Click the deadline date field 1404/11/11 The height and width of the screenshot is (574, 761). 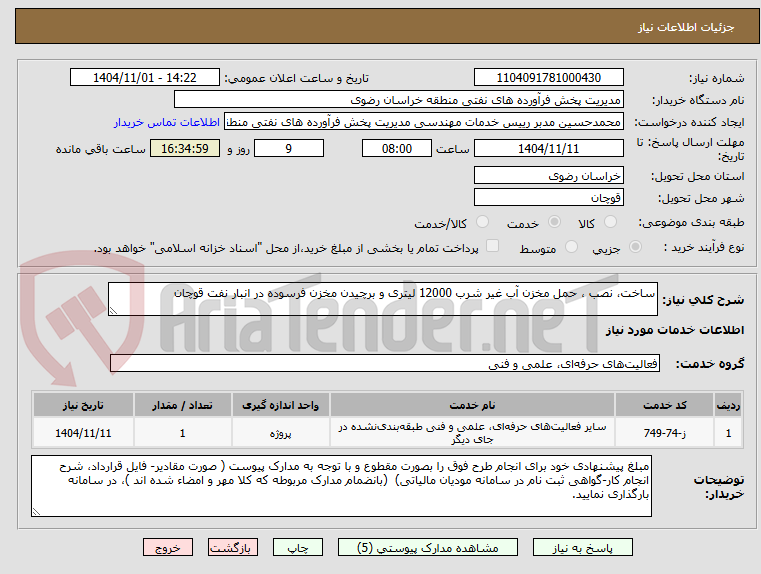548,148
